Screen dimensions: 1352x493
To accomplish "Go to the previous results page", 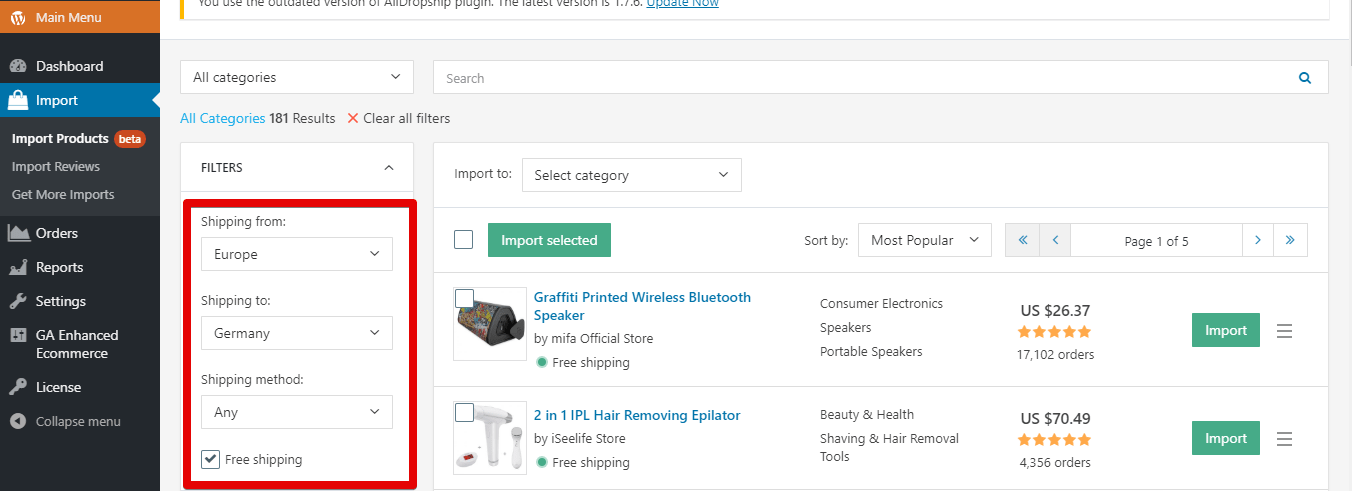I will (1055, 240).
